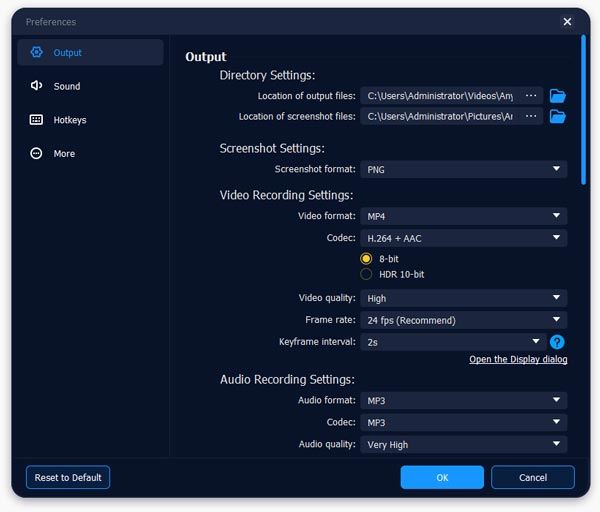
Task: Open folder for output files location
Action: click(x=558, y=96)
